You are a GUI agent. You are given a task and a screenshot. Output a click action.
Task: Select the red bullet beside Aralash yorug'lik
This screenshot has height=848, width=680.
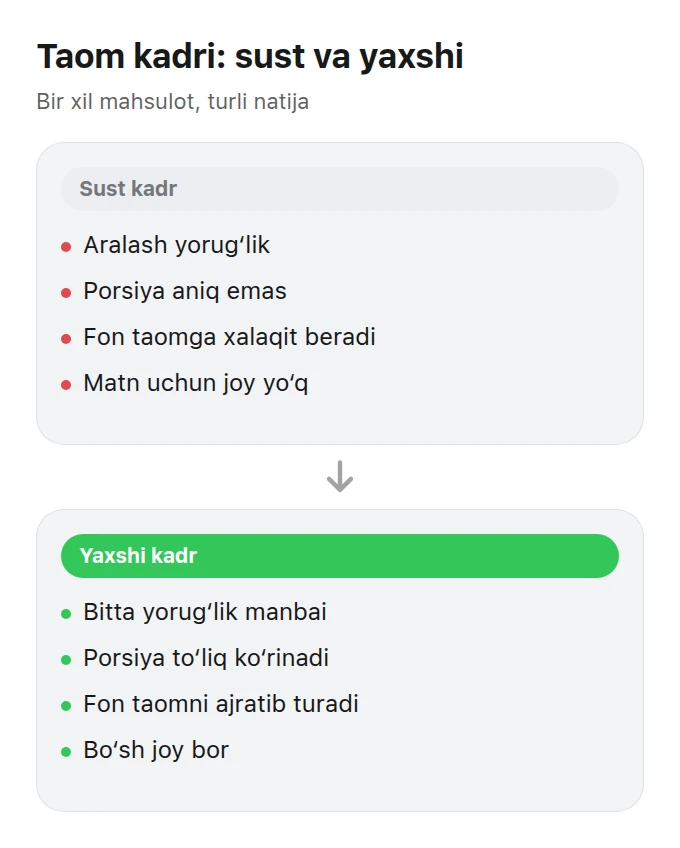coord(66,247)
